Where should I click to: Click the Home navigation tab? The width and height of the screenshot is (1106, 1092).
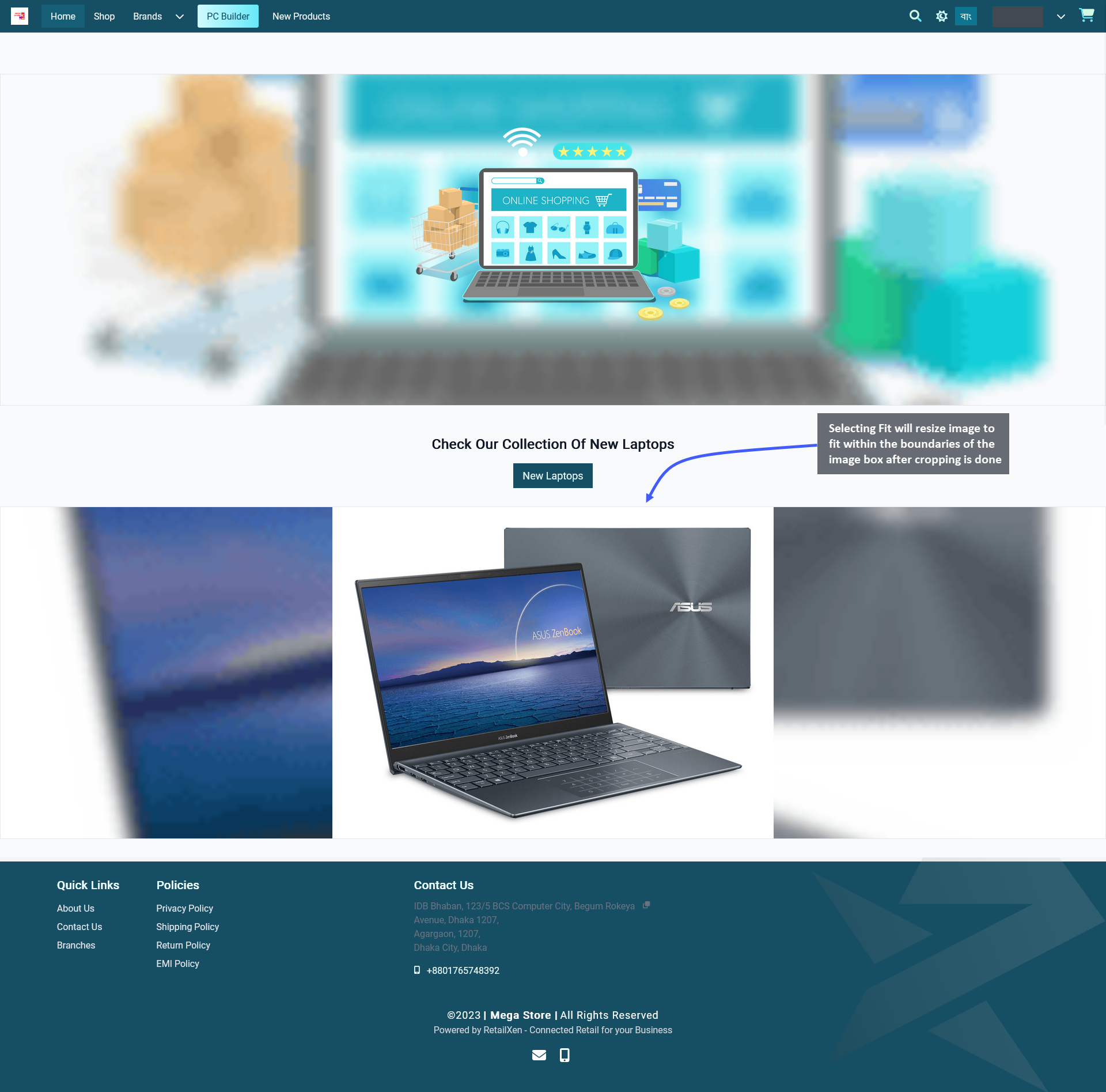(63, 16)
